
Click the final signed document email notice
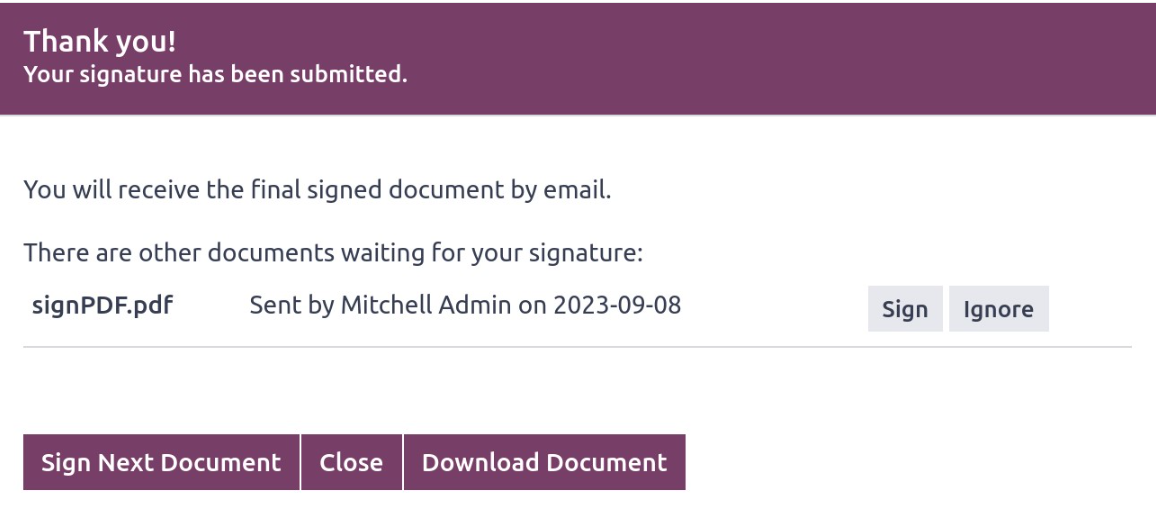click(x=317, y=189)
